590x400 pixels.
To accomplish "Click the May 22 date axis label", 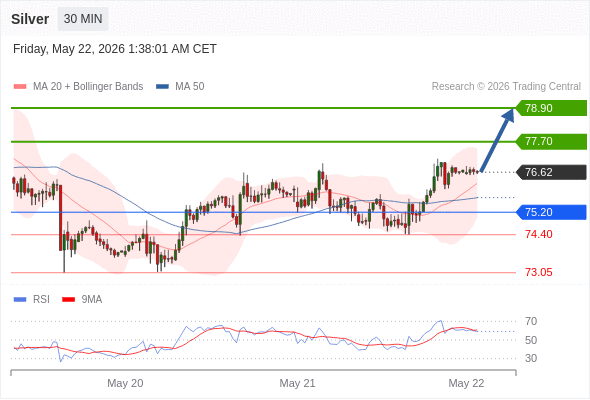I will 466,383.
